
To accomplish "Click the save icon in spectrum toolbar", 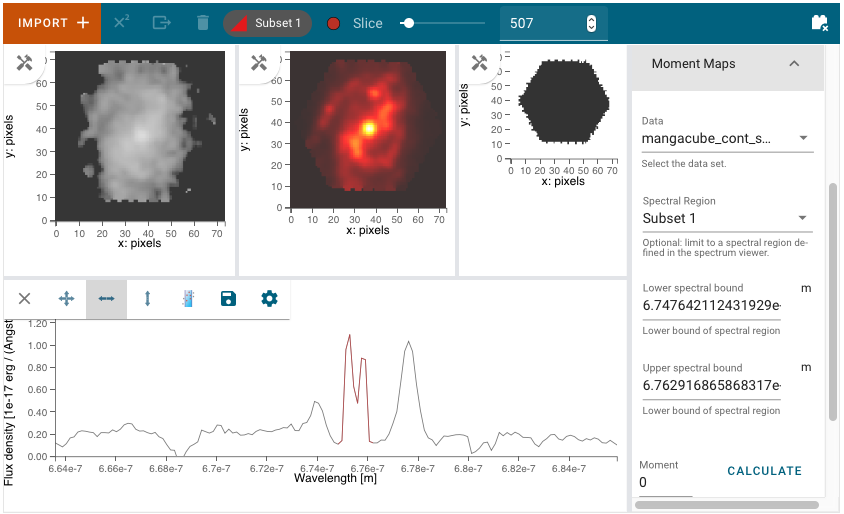I will click(x=228, y=298).
